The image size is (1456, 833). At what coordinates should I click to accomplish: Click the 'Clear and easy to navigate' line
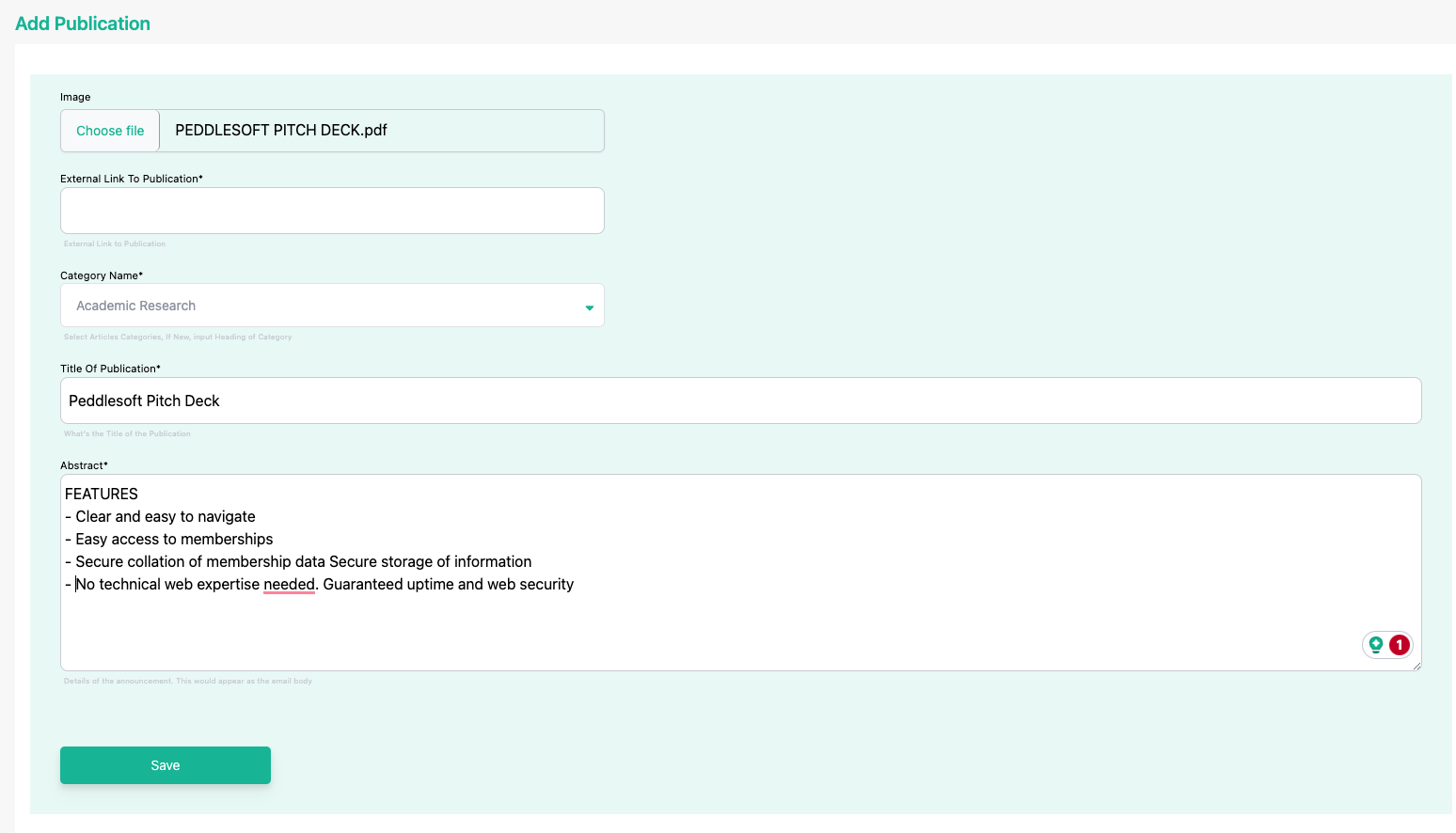point(160,517)
